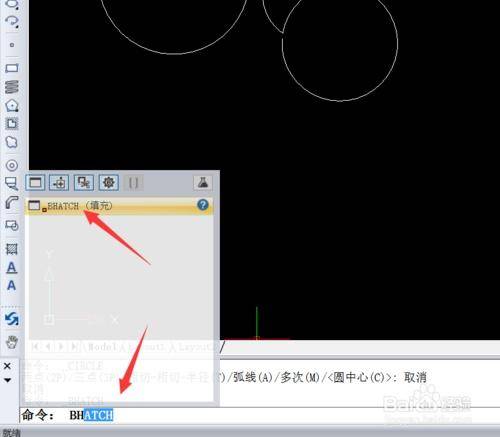Click the left circle arc in drawing

pyautogui.click(x=173, y=53)
